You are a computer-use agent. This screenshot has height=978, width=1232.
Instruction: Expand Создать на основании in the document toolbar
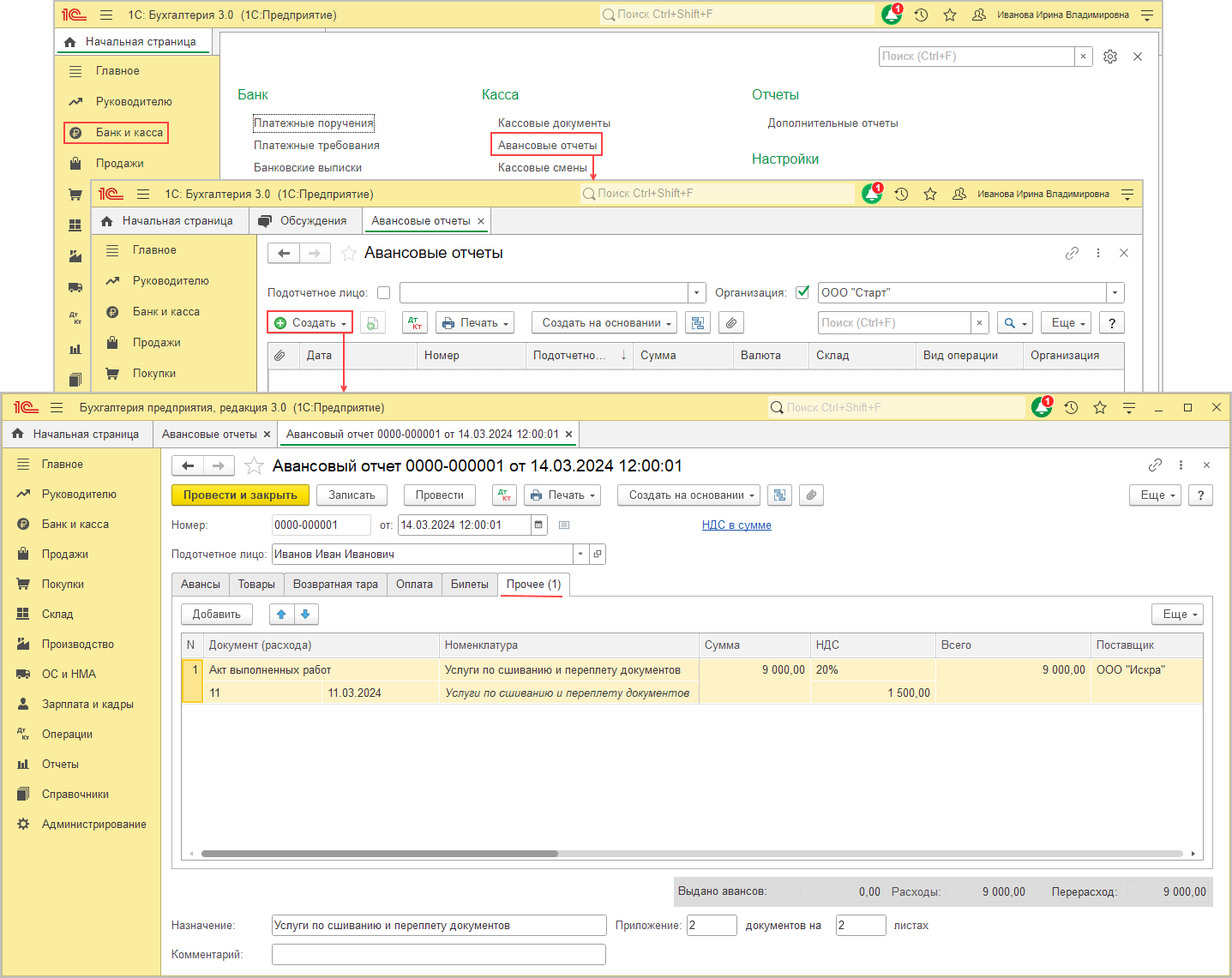(x=690, y=495)
